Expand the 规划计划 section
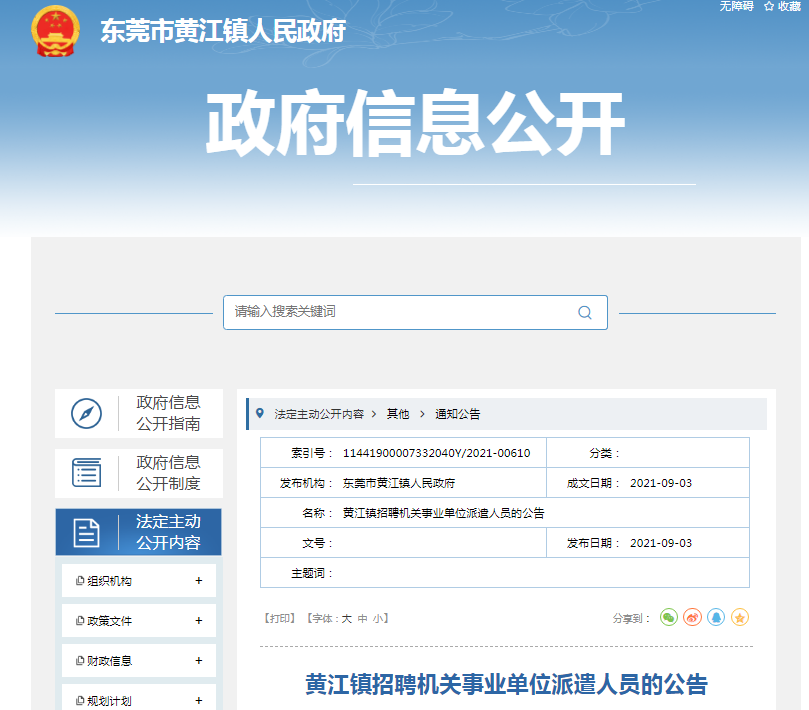809x710 pixels. tap(199, 701)
